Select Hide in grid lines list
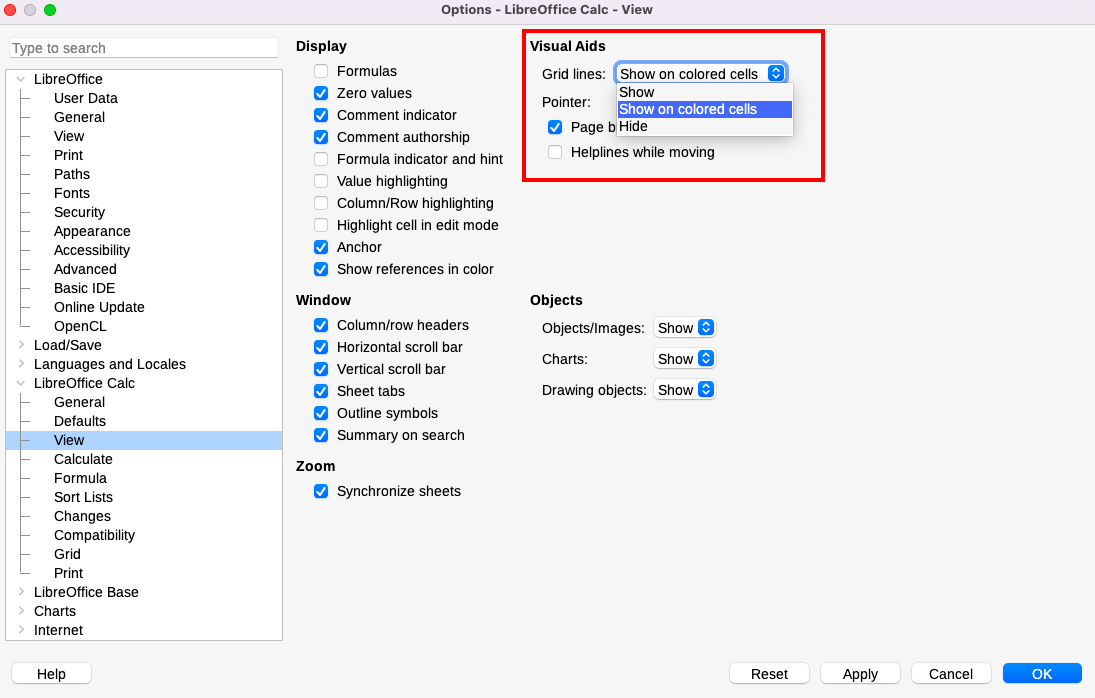 tap(705, 126)
